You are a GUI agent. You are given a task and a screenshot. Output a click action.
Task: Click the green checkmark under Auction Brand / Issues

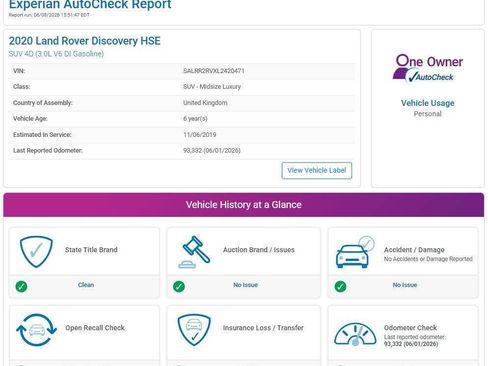point(179,286)
